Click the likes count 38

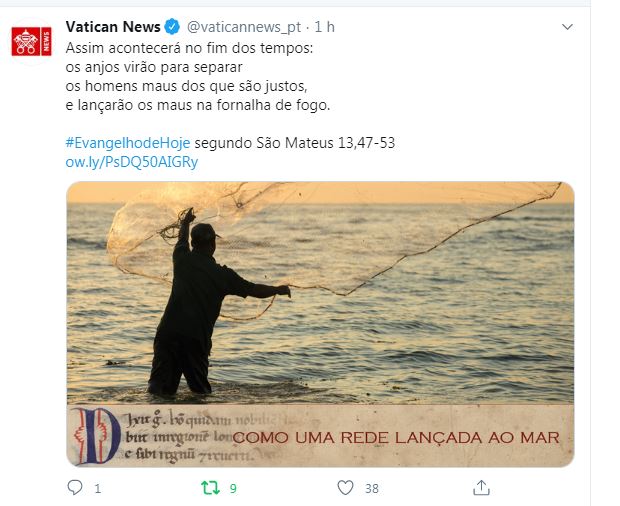pos(372,489)
